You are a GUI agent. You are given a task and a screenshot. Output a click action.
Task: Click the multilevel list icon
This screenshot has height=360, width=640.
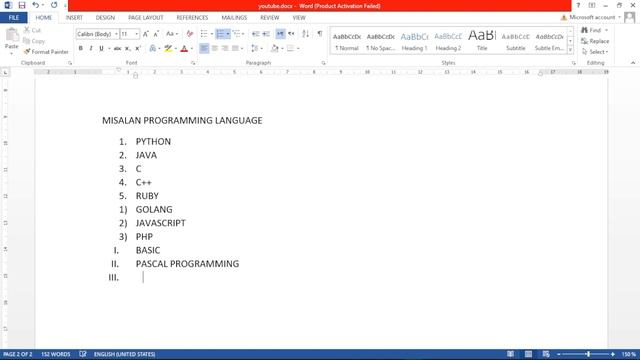click(236, 34)
